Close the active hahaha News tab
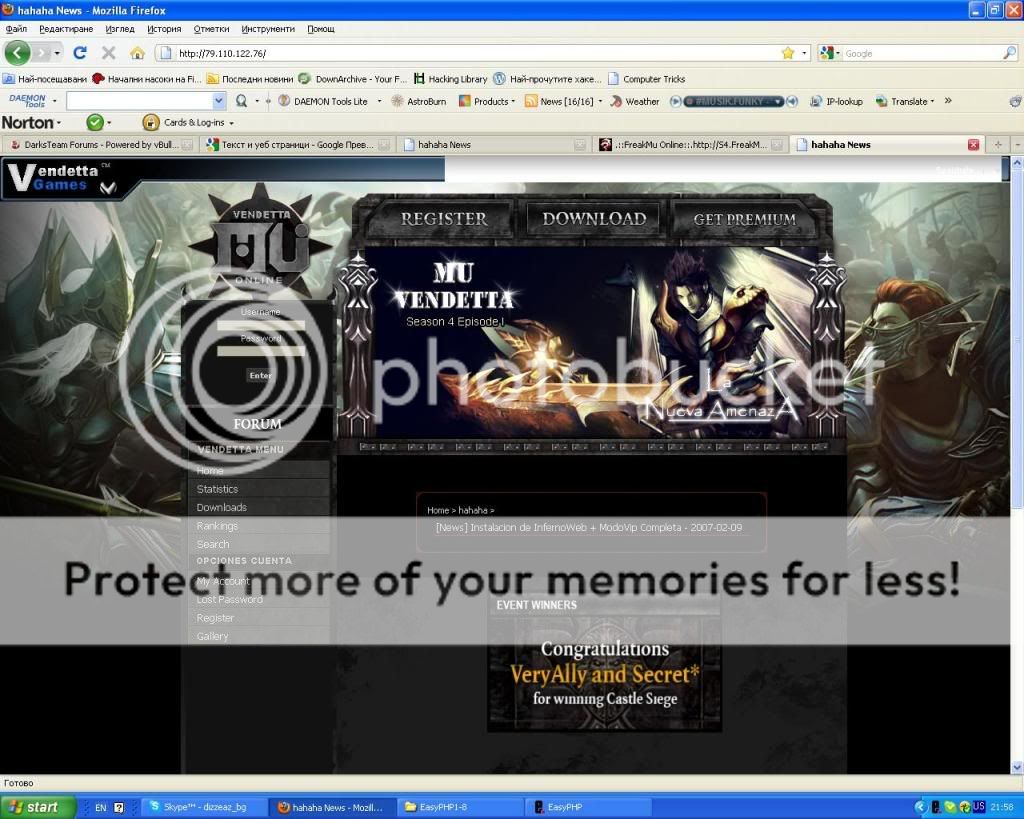 [973, 145]
